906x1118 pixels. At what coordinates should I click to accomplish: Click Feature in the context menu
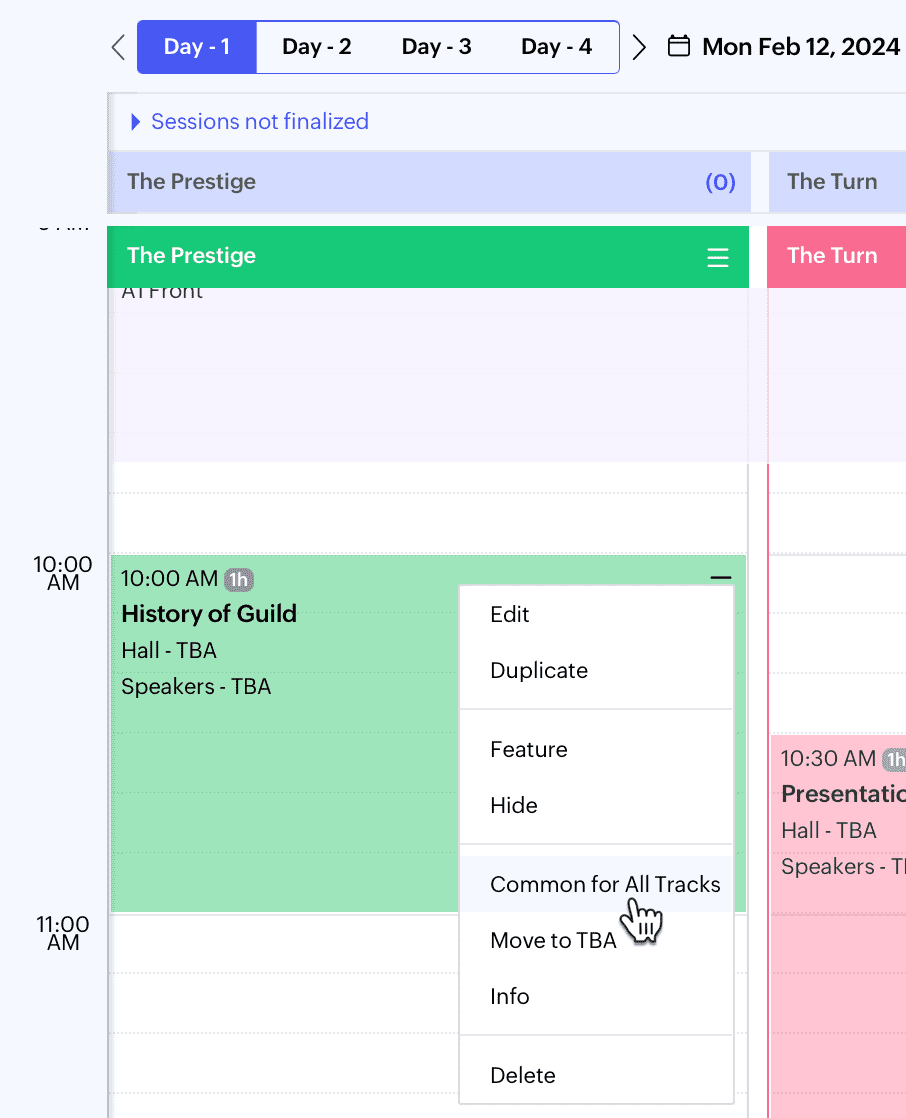(529, 750)
